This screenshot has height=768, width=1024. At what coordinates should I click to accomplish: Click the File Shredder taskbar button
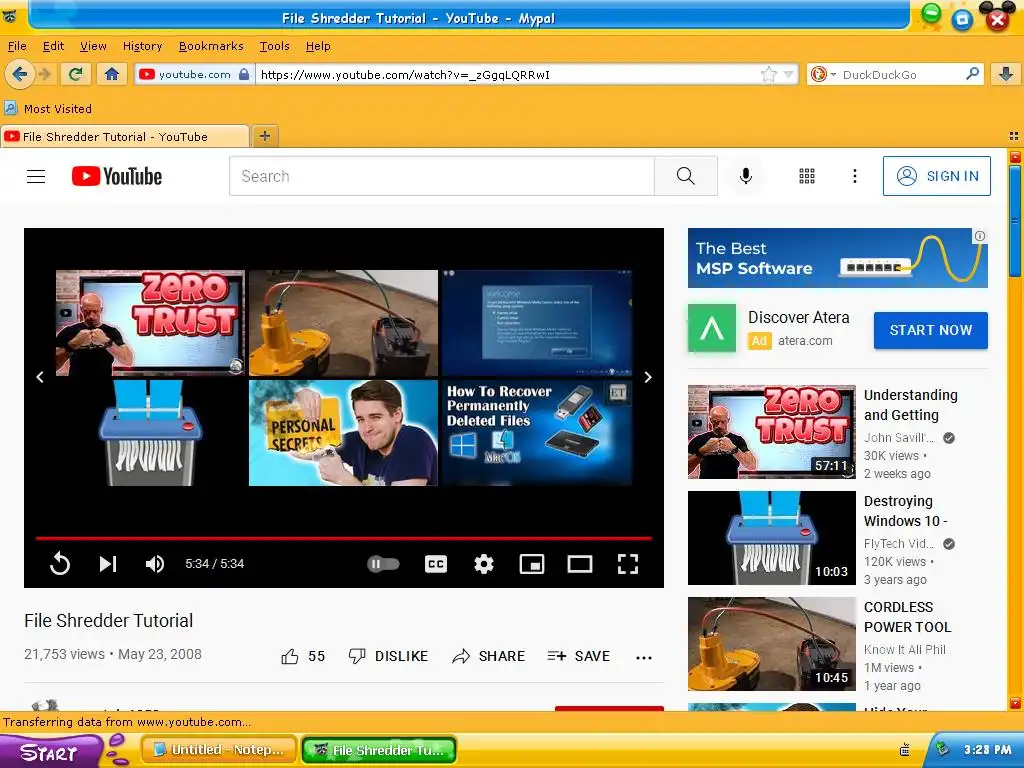pos(379,750)
